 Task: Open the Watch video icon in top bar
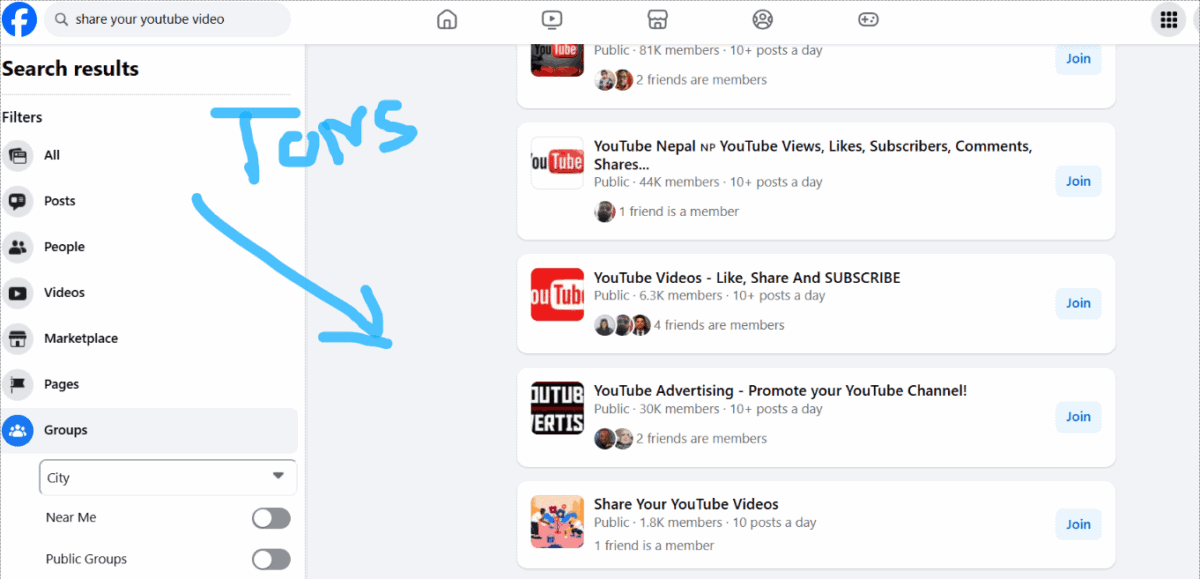click(552, 19)
